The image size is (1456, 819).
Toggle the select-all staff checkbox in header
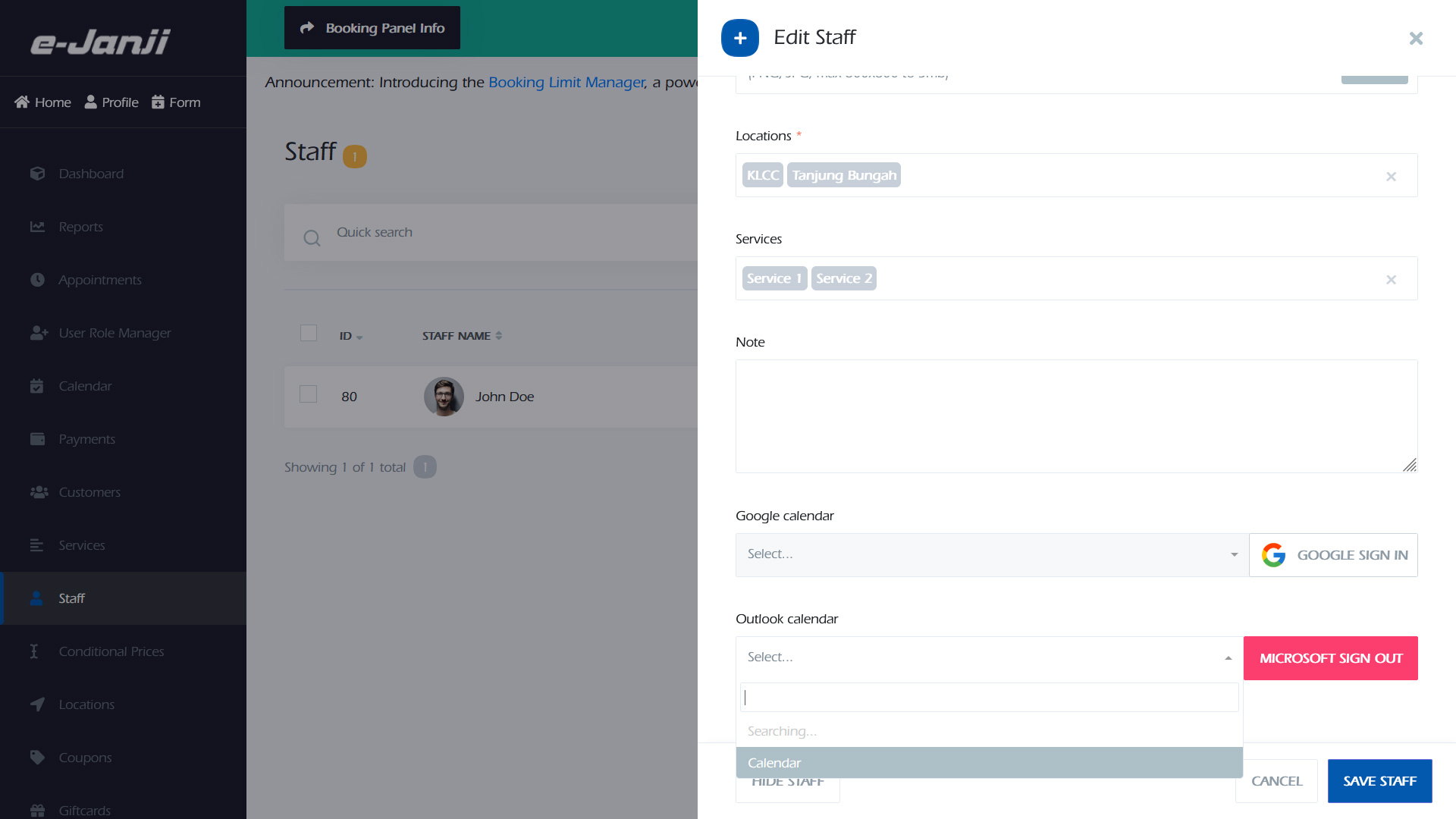(x=308, y=333)
